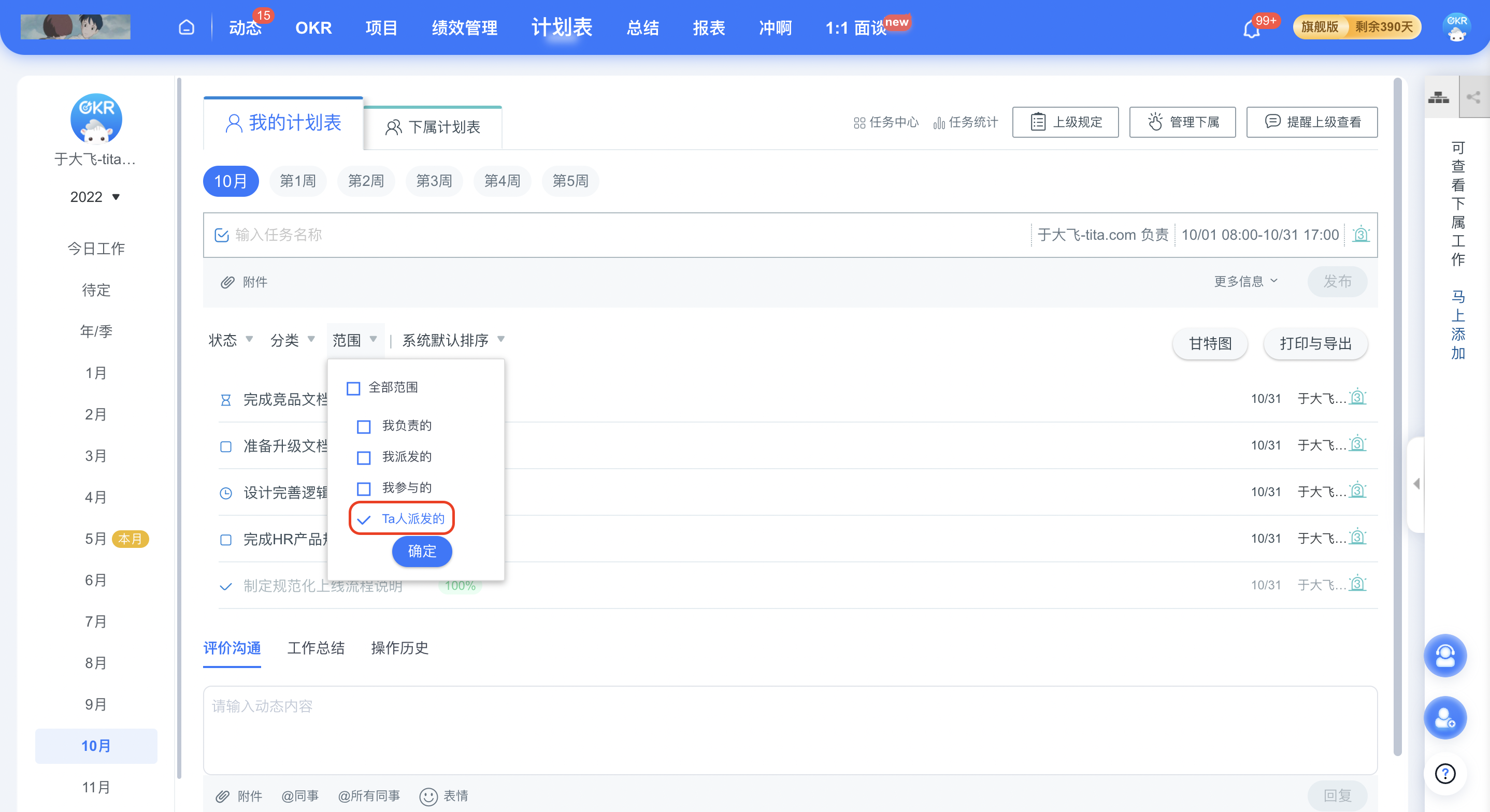Check the 我负责的 checkbox

(363, 426)
